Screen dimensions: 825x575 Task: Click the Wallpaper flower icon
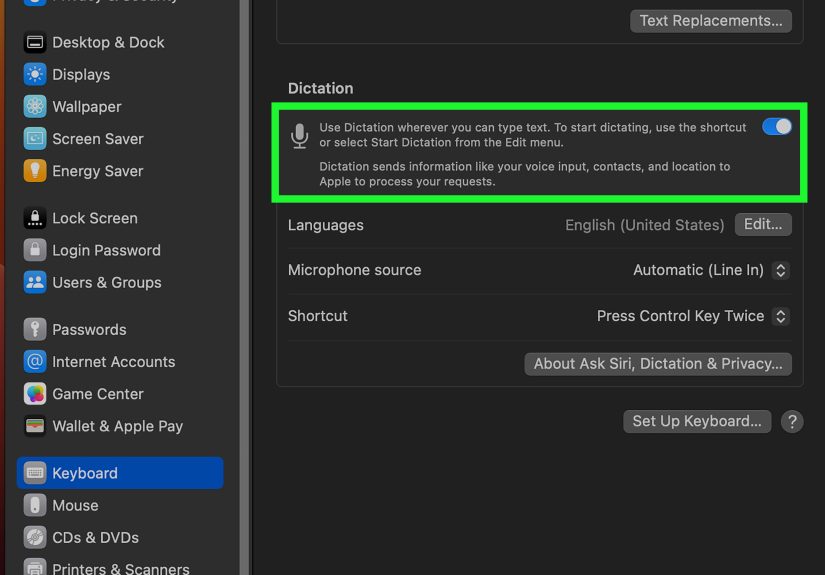[x=35, y=106]
